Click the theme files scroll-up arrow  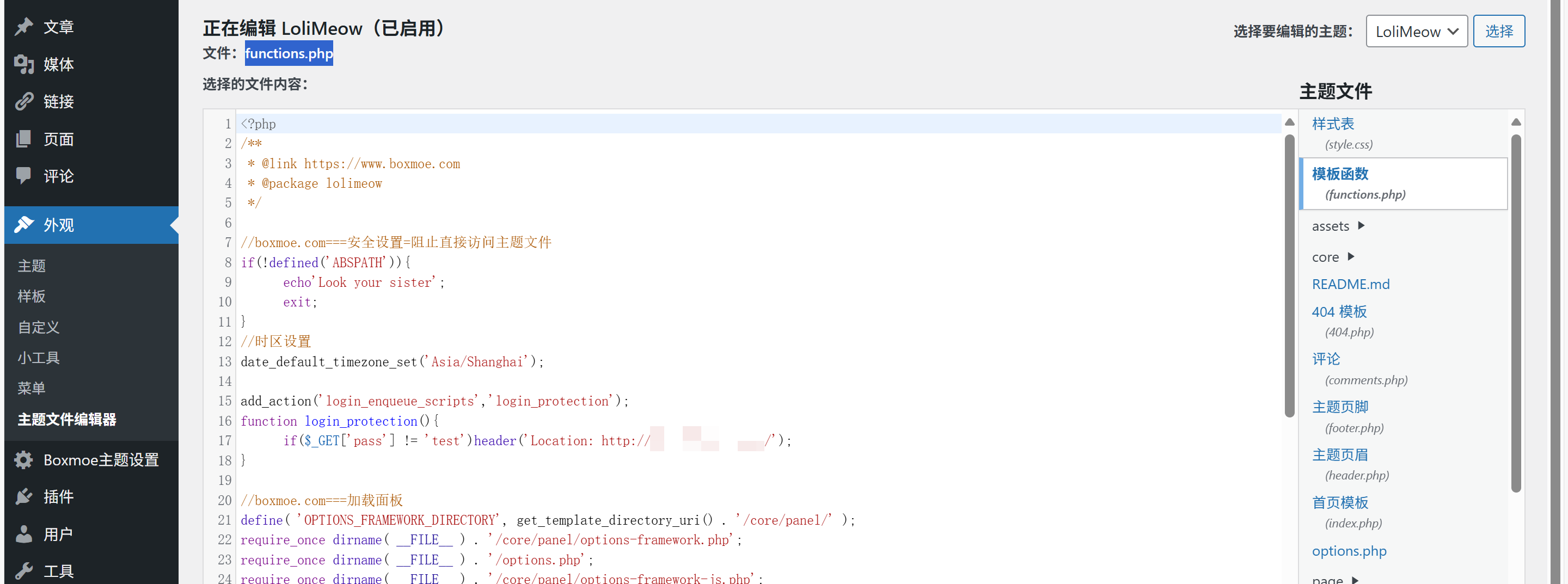coord(1516,122)
